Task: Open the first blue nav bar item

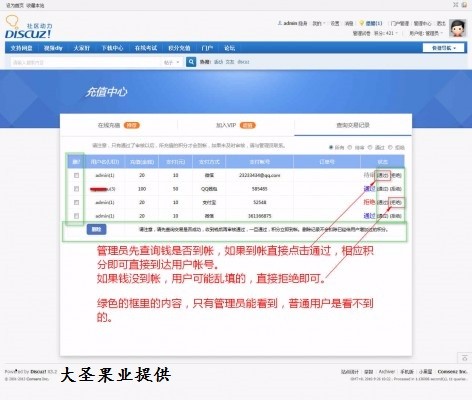Action: pos(21,48)
